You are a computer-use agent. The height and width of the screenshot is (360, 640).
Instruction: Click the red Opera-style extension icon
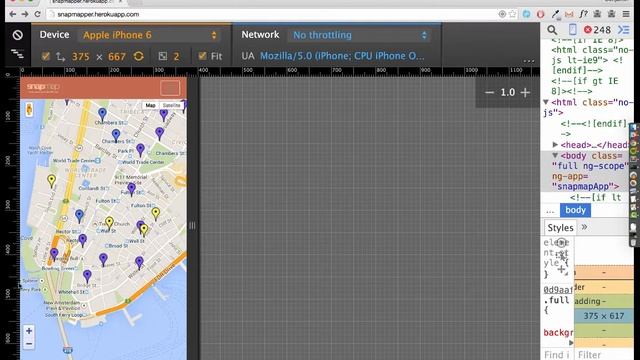pos(540,14)
